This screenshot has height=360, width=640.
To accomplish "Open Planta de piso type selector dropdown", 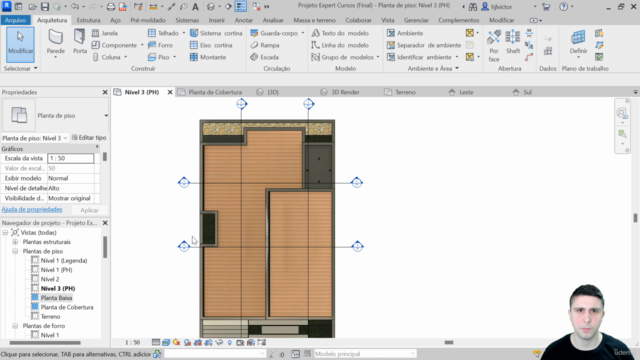I will 106,116.
